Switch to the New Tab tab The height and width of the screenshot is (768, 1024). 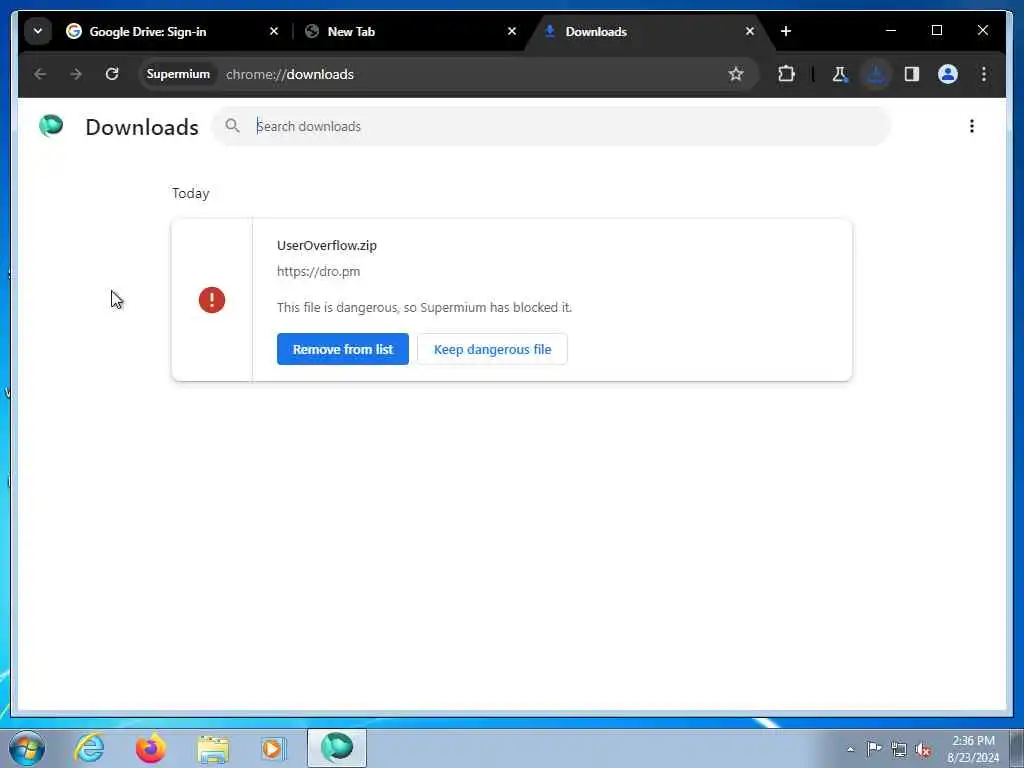point(409,31)
